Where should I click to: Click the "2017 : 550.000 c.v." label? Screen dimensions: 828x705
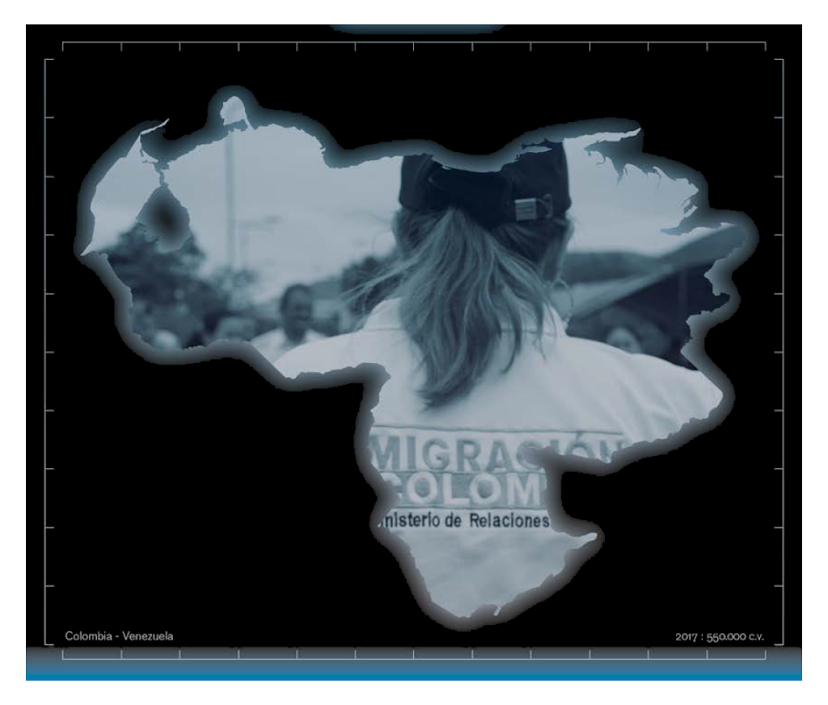coord(719,637)
